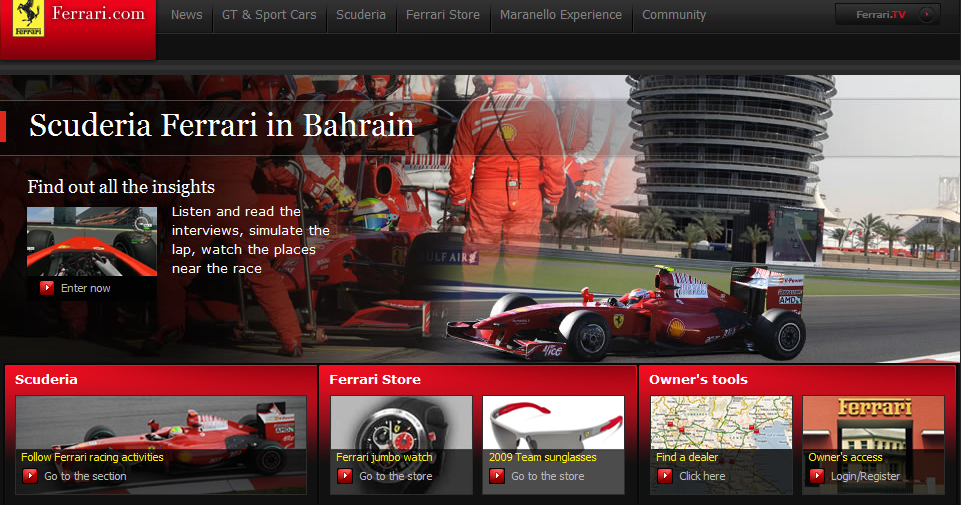Click the arrow icon under 2009 Team sunglasses
961x505 pixels.
pos(497,476)
